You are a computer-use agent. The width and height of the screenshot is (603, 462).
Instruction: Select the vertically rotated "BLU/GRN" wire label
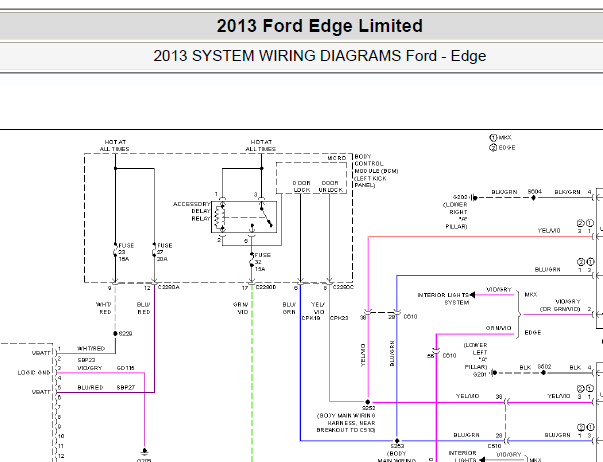point(392,353)
